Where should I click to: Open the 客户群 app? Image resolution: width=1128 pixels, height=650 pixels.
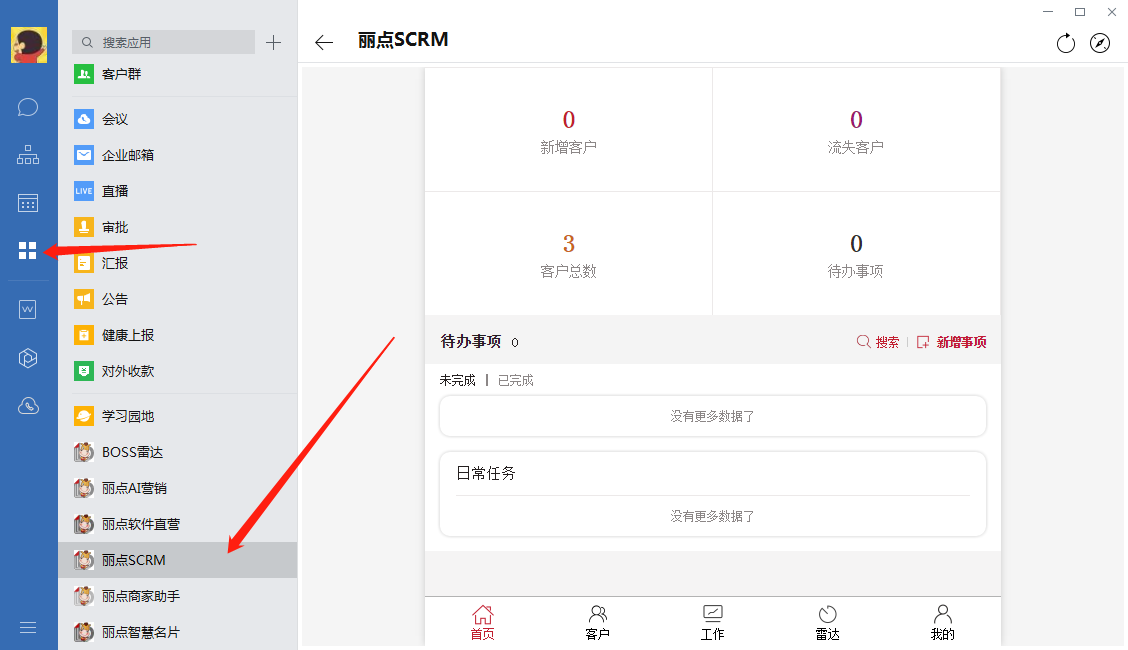pos(178,74)
